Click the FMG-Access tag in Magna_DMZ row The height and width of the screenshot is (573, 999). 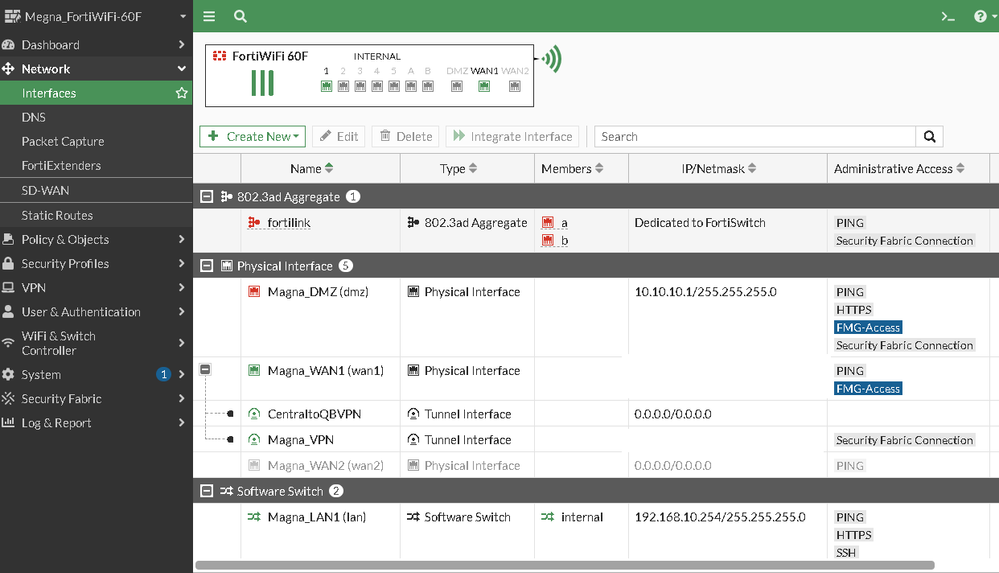(x=868, y=328)
